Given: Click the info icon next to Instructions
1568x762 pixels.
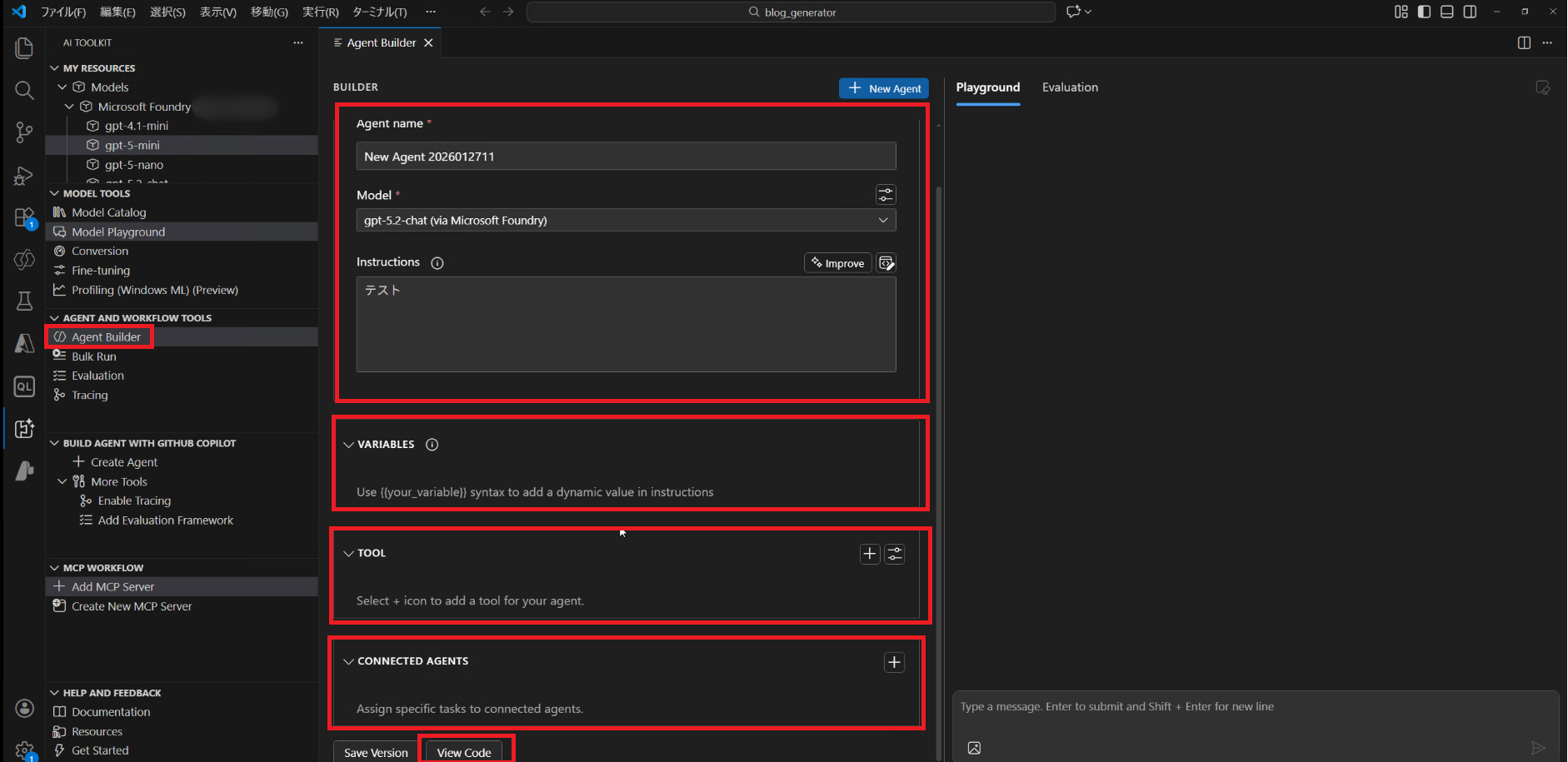Looking at the screenshot, I should click(x=437, y=262).
